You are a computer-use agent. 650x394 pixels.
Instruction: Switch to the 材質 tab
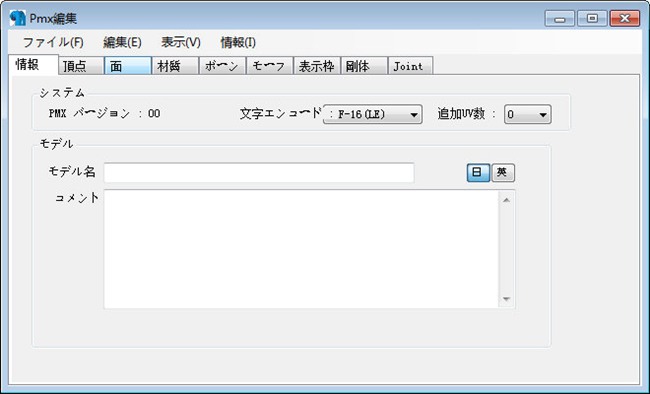pyautogui.click(x=175, y=66)
